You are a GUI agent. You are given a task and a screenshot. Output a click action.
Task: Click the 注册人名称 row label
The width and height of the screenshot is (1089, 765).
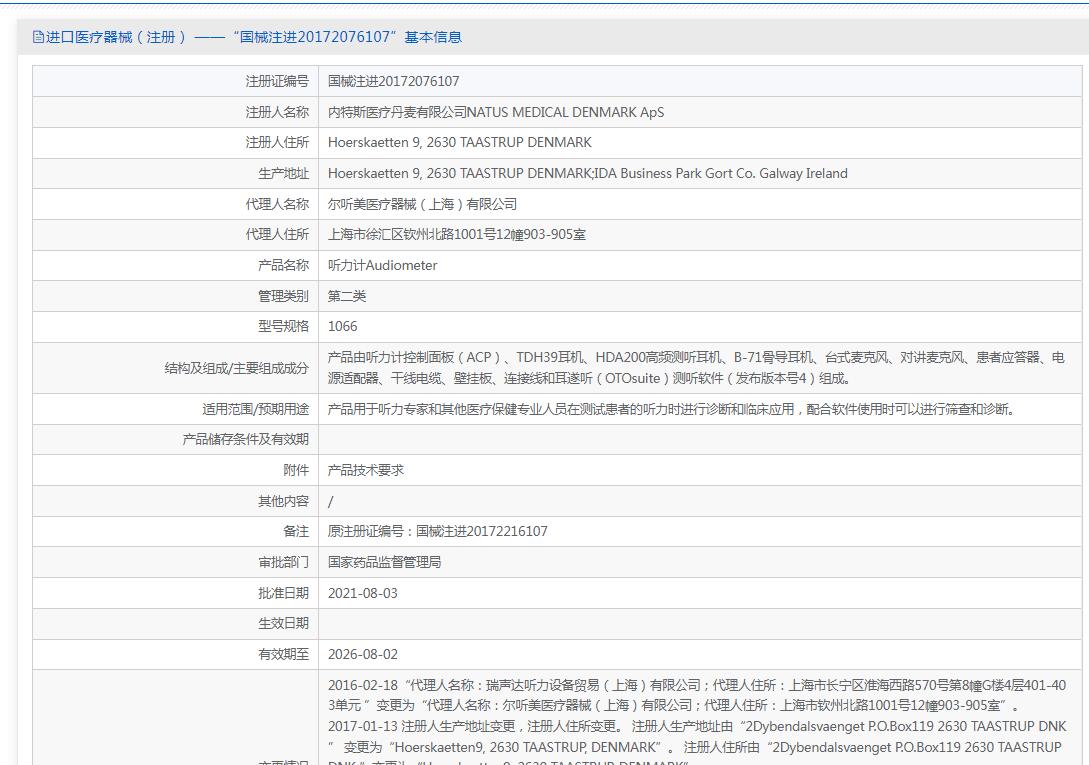[277, 112]
